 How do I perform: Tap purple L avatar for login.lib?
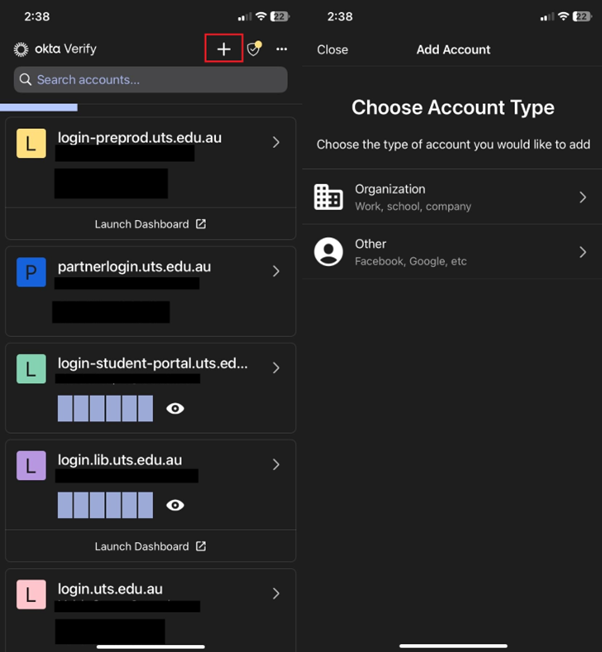[31, 465]
